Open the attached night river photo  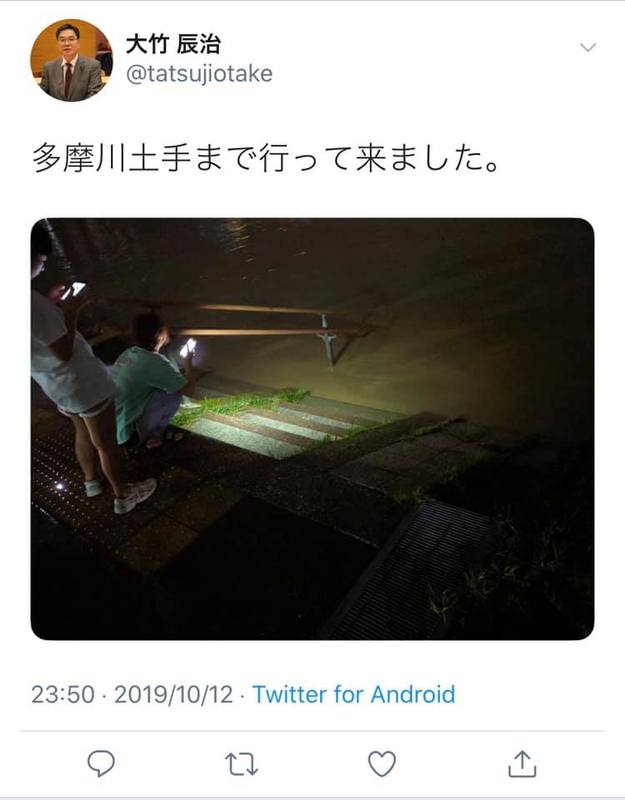coord(312,429)
